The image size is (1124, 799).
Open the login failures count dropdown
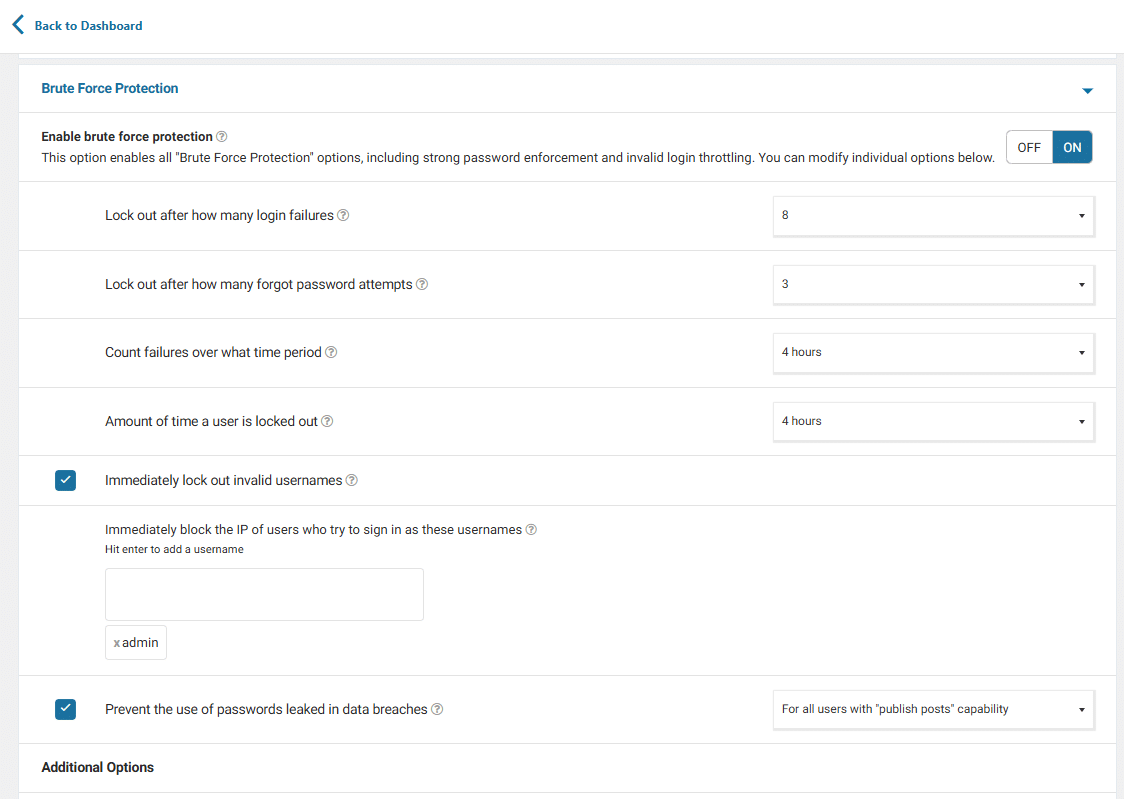coord(933,216)
